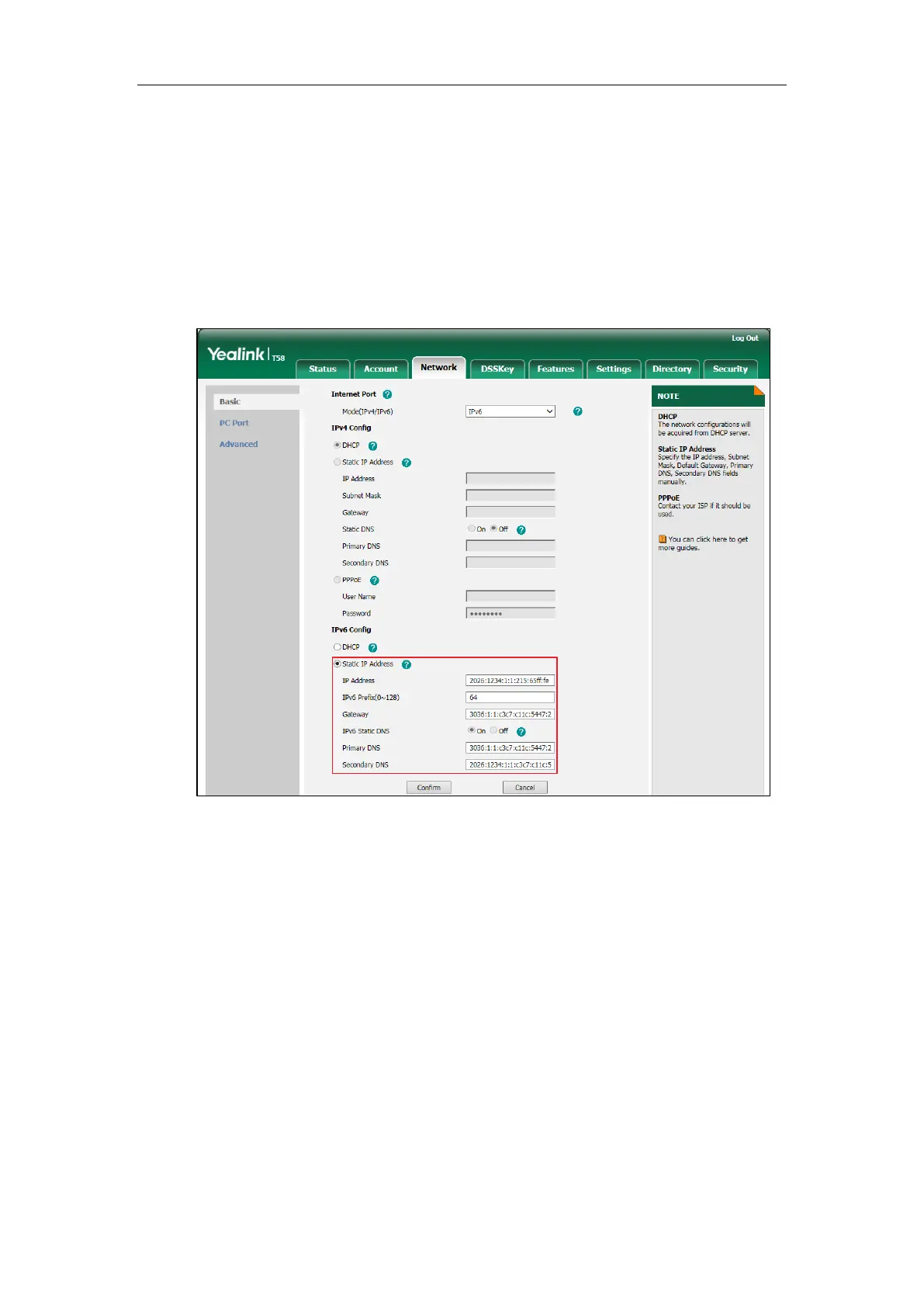Open the Account tab

(x=381, y=369)
